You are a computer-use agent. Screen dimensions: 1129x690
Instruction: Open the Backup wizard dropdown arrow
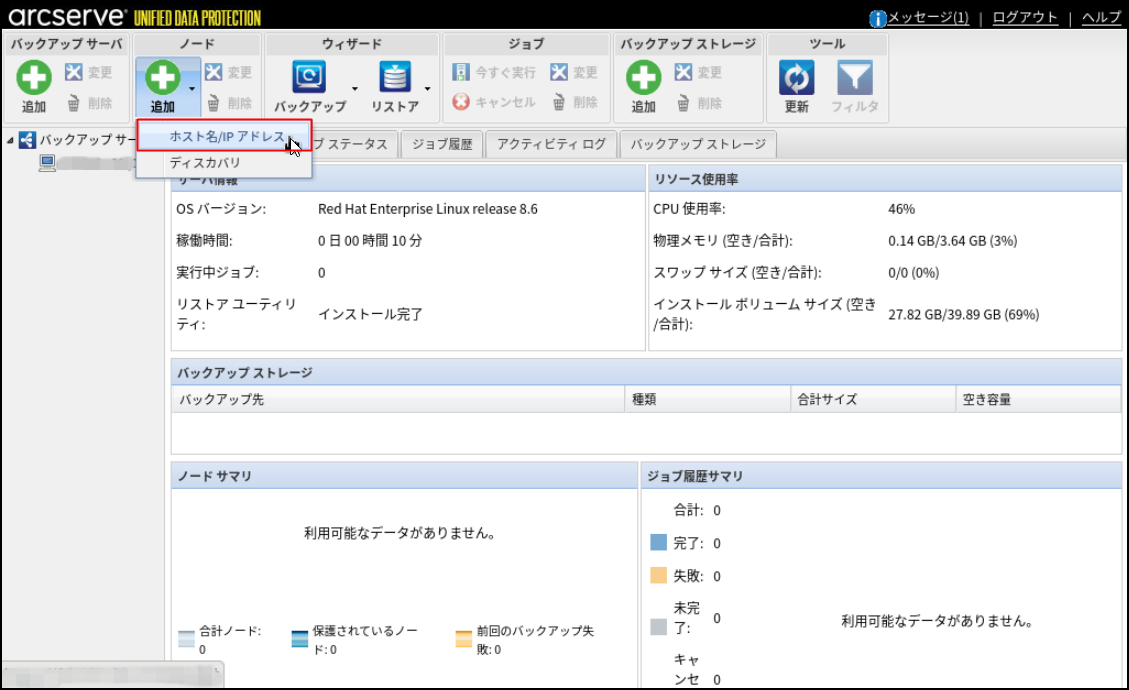point(354,90)
